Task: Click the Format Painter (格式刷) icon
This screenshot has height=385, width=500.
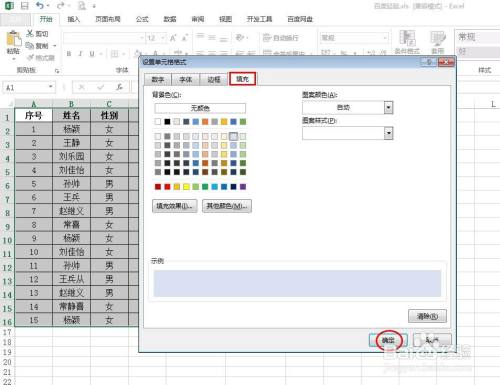Action: click(x=31, y=58)
